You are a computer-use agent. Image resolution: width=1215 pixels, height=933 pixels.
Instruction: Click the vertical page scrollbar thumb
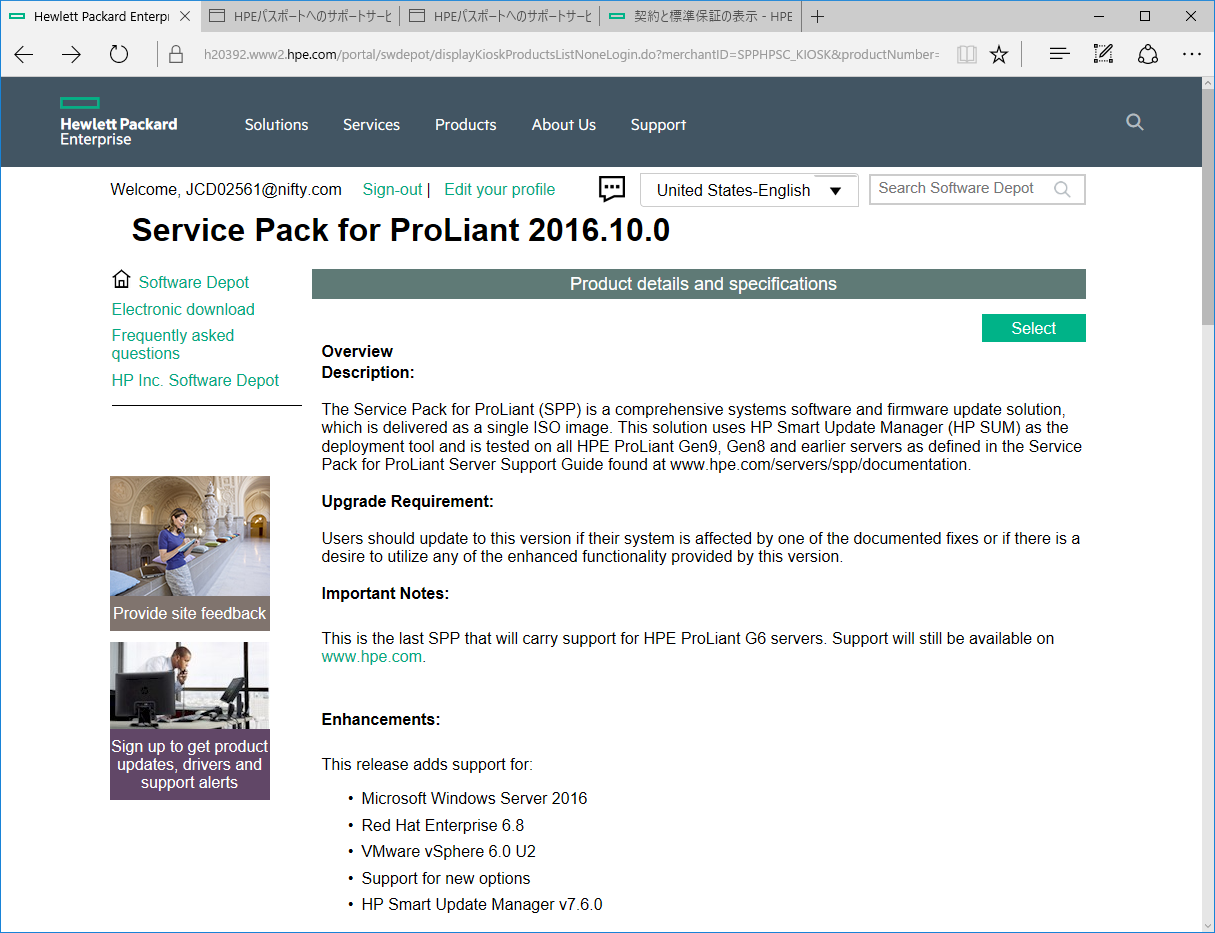1208,205
